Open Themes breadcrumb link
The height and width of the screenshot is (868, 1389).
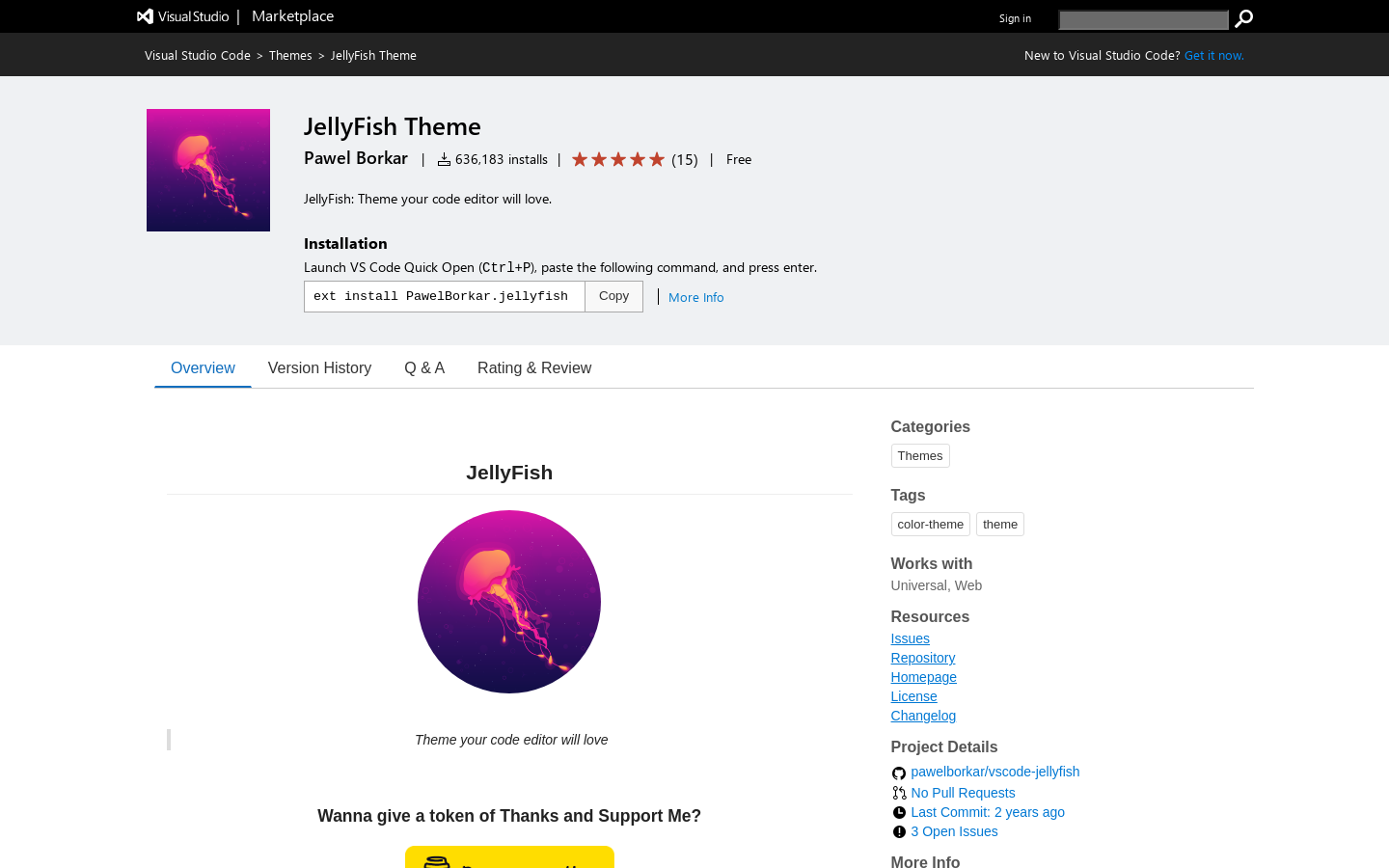click(290, 55)
